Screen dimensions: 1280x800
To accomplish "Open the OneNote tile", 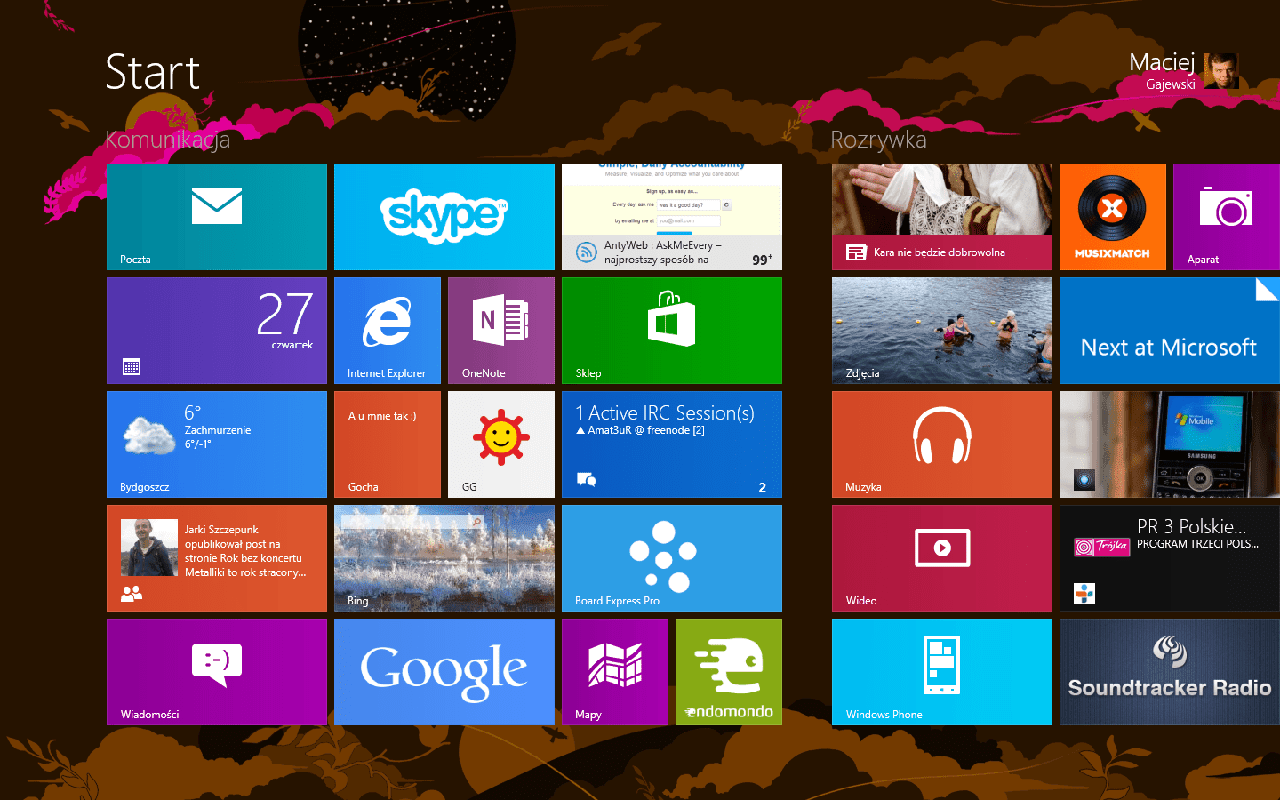I will tap(501, 331).
